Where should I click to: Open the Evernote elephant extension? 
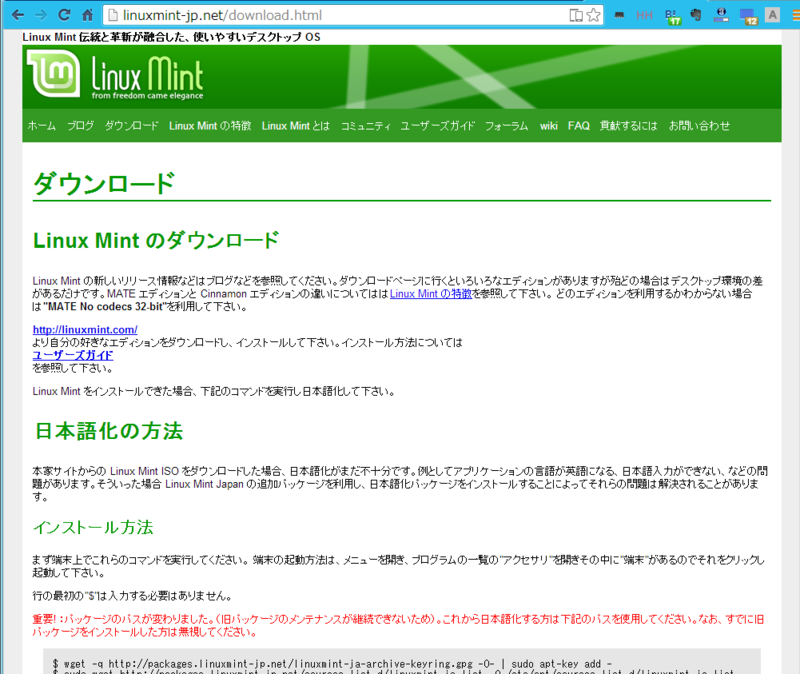pyautogui.click(x=696, y=15)
